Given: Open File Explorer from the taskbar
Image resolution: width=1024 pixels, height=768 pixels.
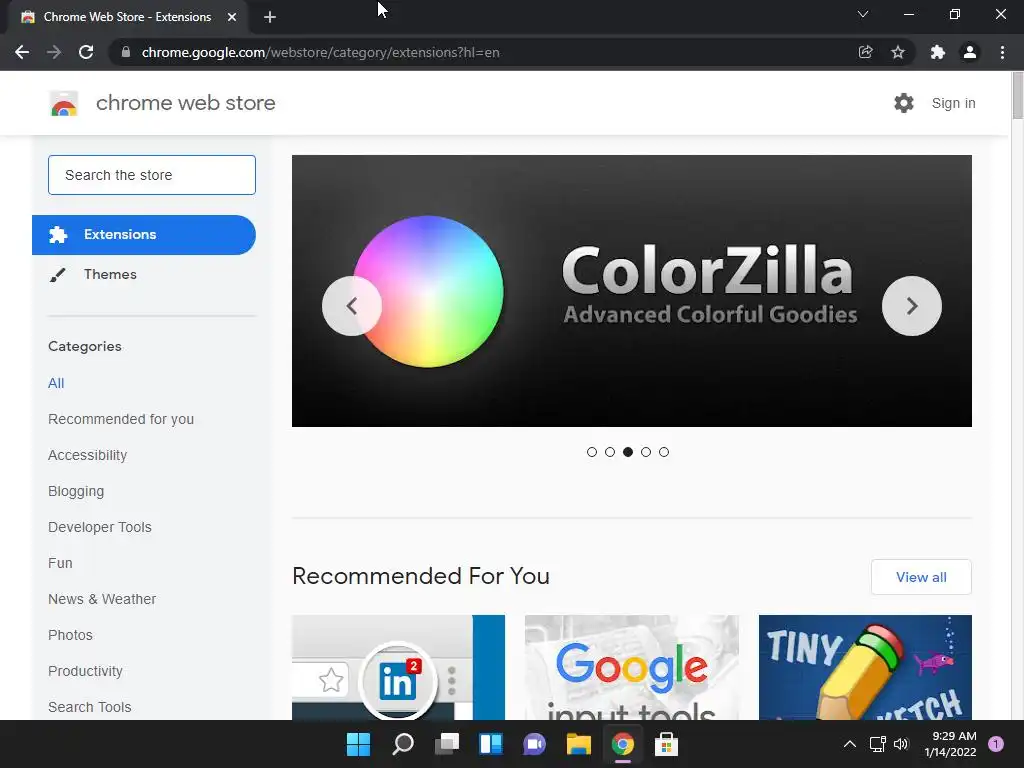Looking at the screenshot, I should click(x=579, y=744).
